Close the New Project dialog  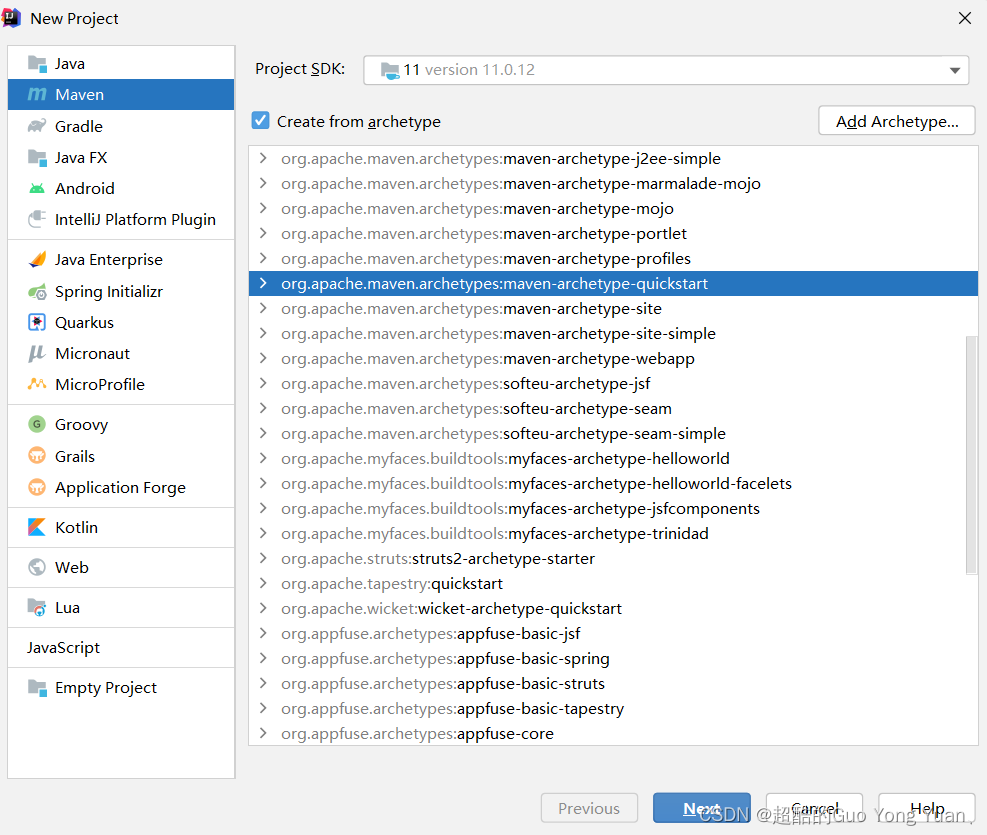tap(964, 18)
